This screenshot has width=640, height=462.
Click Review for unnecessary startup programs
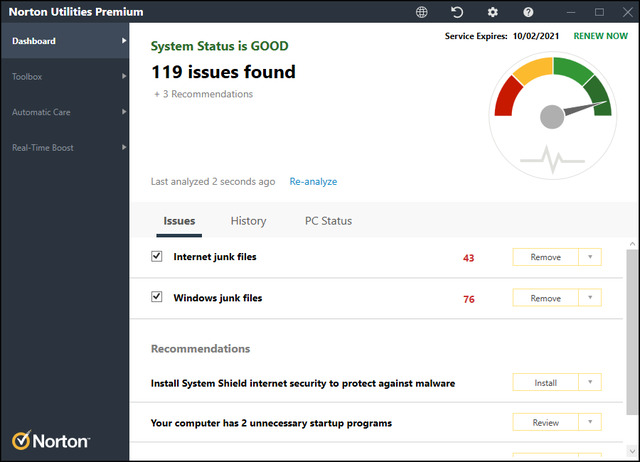point(545,423)
